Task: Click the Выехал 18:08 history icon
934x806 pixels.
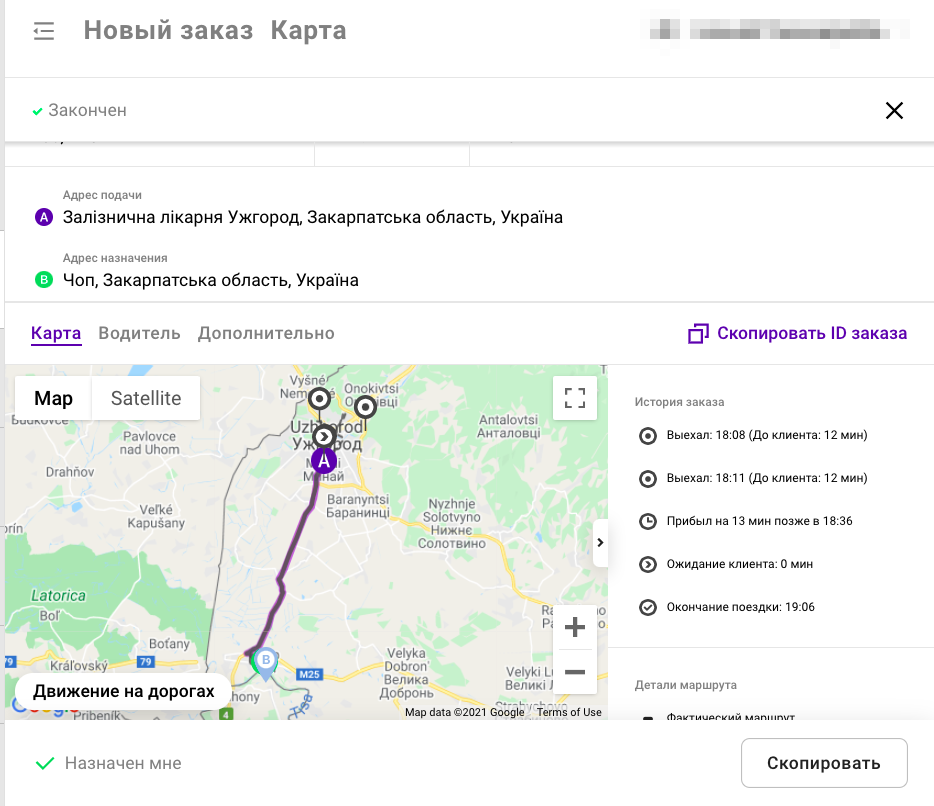Action: (647, 435)
